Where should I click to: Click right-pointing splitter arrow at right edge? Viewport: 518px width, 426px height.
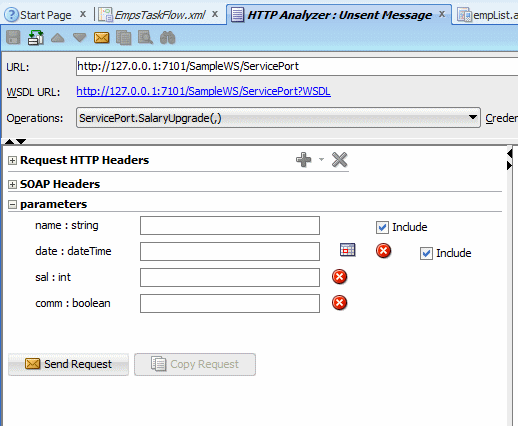509,165
